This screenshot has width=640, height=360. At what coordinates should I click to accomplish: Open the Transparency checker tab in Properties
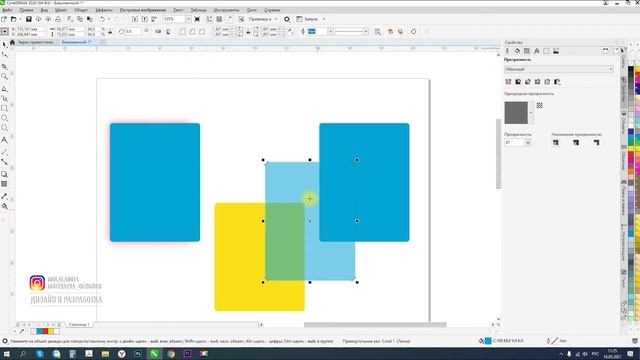pos(527,51)
